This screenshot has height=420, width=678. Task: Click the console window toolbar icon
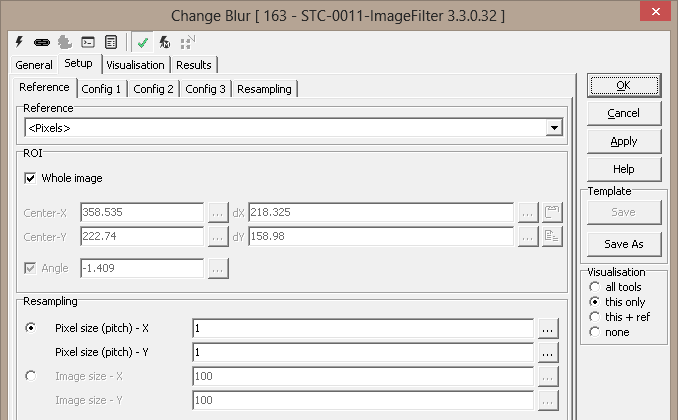pos(88,43)
